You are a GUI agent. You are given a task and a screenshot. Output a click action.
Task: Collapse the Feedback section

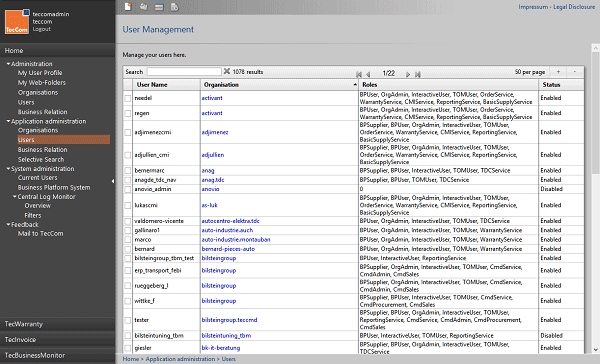[x=8, y=225]
